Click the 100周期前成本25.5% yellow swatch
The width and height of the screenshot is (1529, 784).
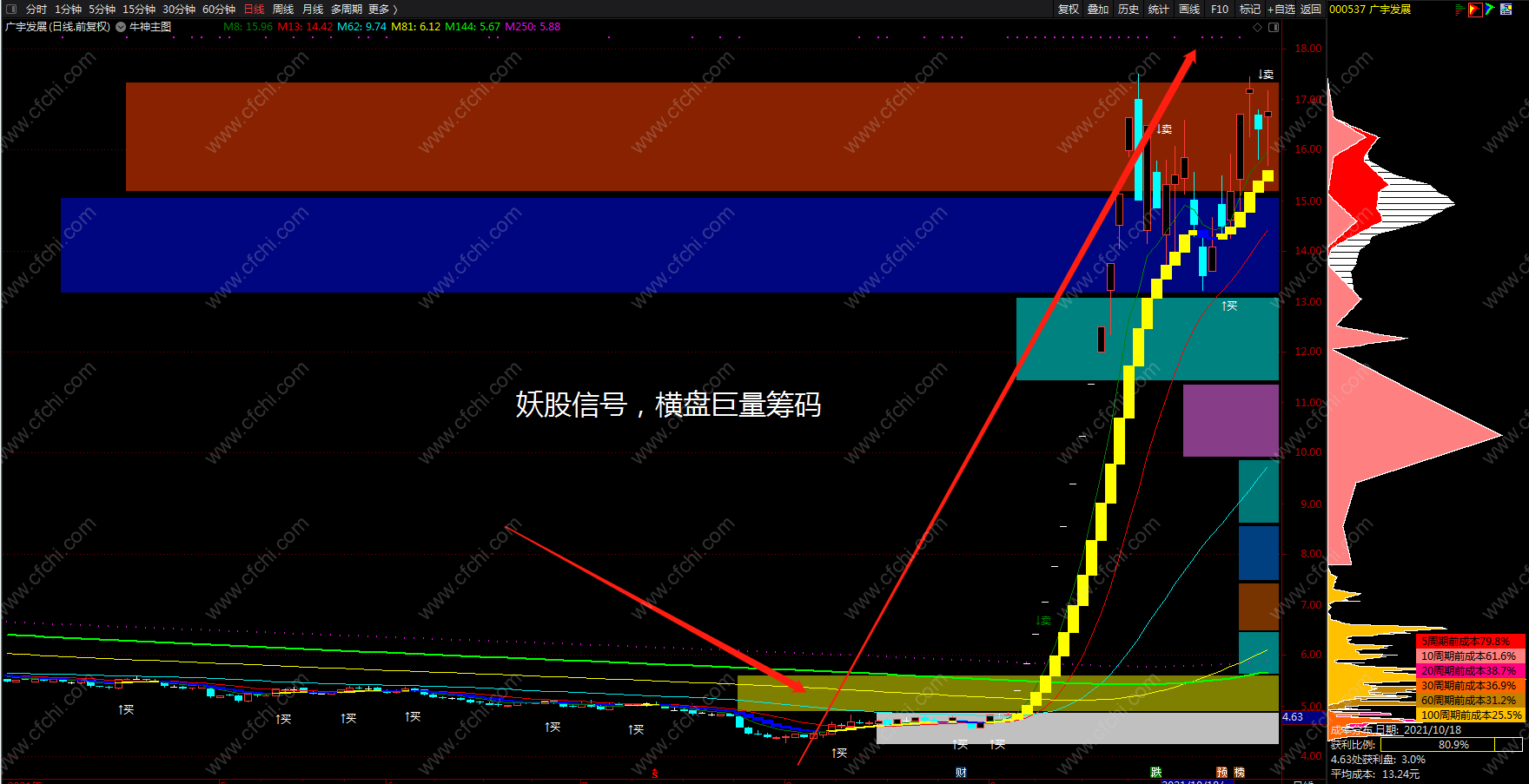point(1470,715)
